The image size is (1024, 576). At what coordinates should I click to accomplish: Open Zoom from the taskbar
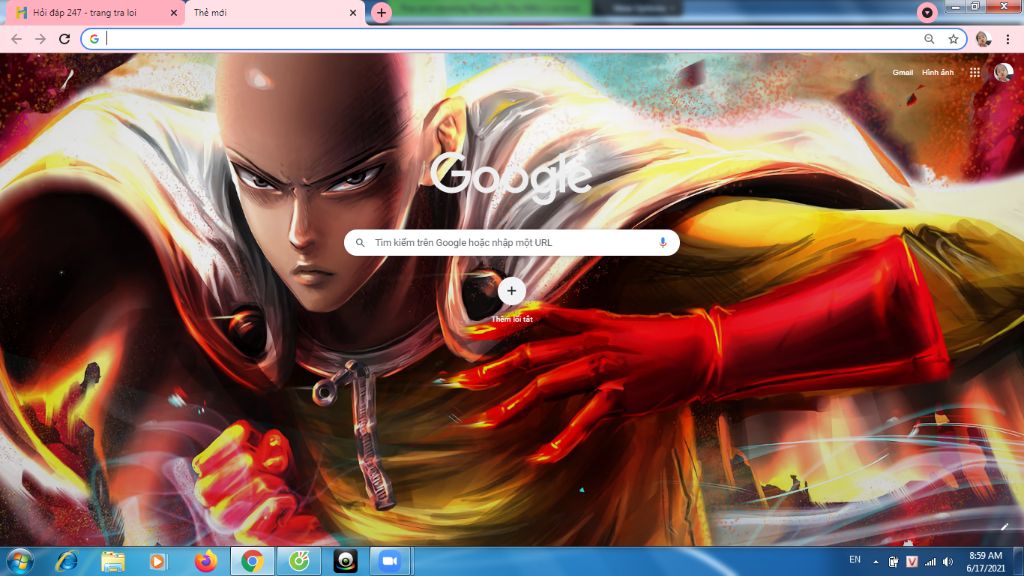[x=390, y=561]
